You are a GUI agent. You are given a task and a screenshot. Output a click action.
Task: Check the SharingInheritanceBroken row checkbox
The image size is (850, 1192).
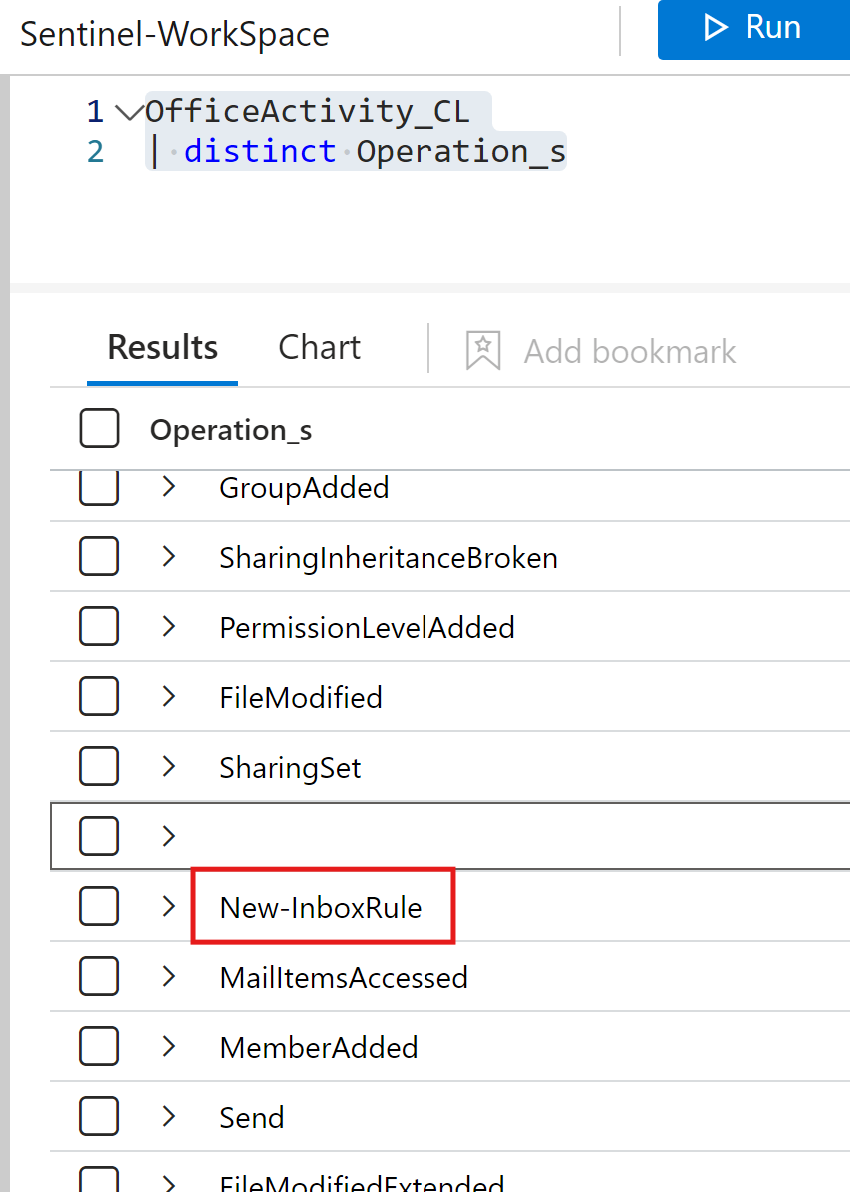coord(99,557)
